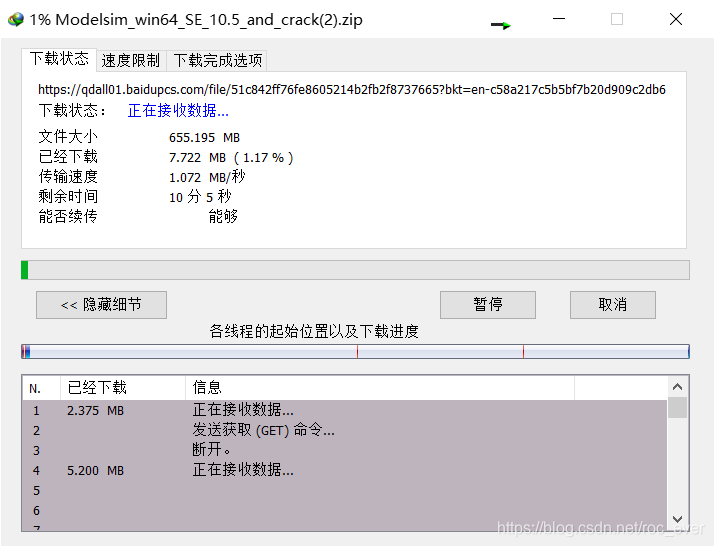Click the baidupcs download URL text
The image size is (715, 547).
352,89
